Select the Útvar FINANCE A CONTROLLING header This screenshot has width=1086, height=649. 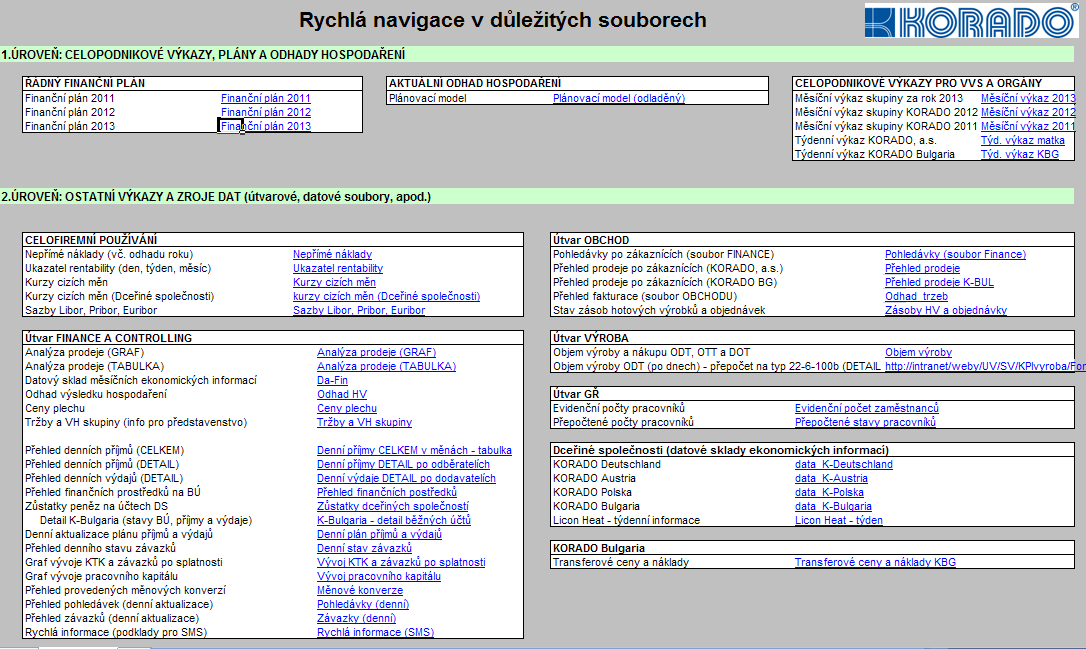click(273, 338)
